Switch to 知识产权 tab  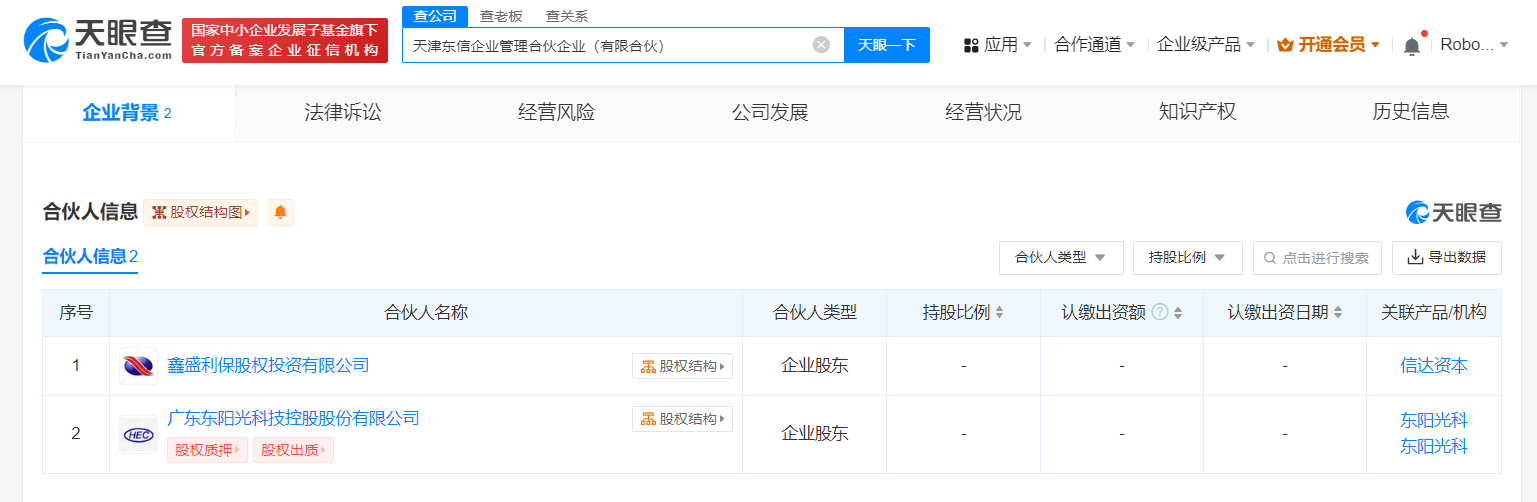[1197, 112]
